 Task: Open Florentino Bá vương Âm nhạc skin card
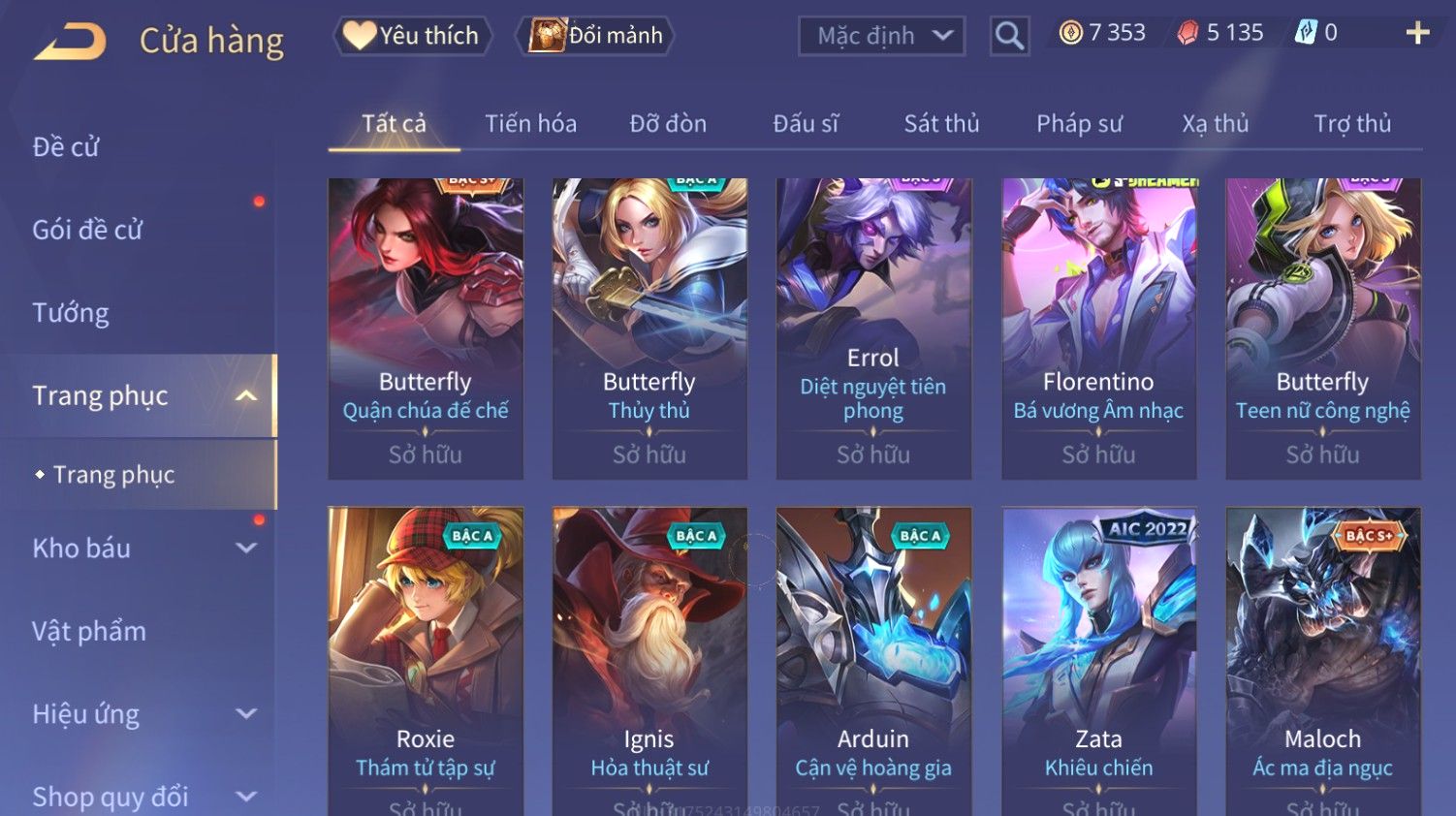coord(1098,329)
